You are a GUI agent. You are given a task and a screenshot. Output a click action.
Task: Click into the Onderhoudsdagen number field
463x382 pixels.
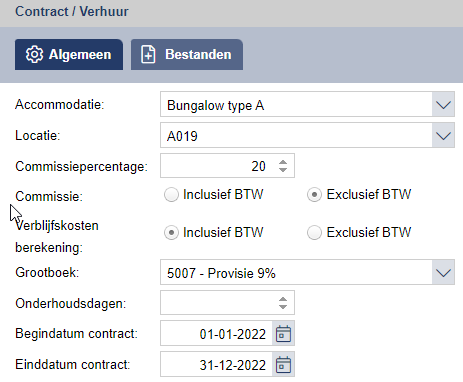218,303
